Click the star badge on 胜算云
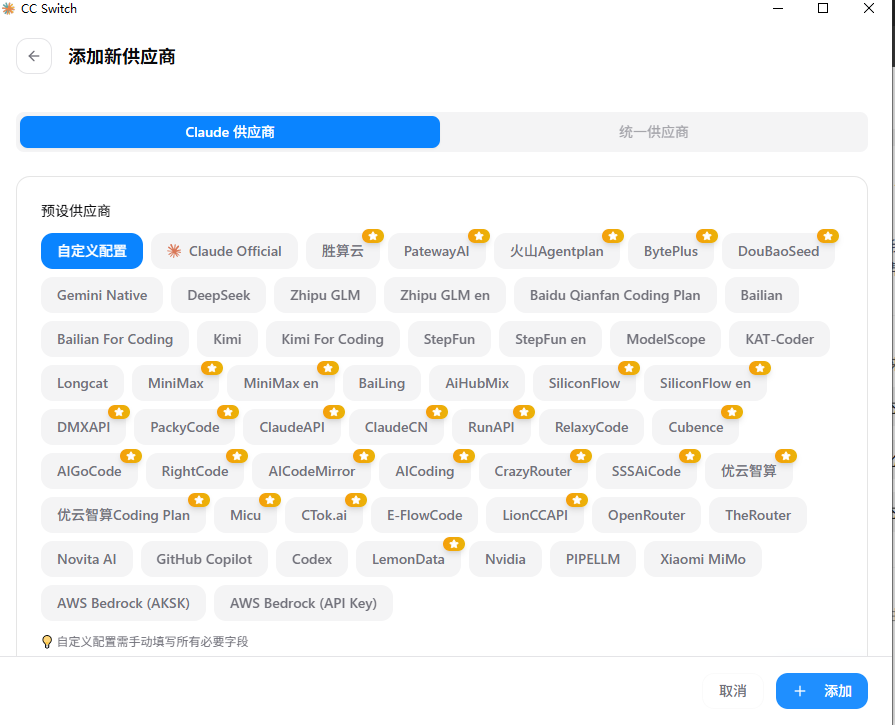The width and height of the screenshot is (895, 725). click(373, 236)
